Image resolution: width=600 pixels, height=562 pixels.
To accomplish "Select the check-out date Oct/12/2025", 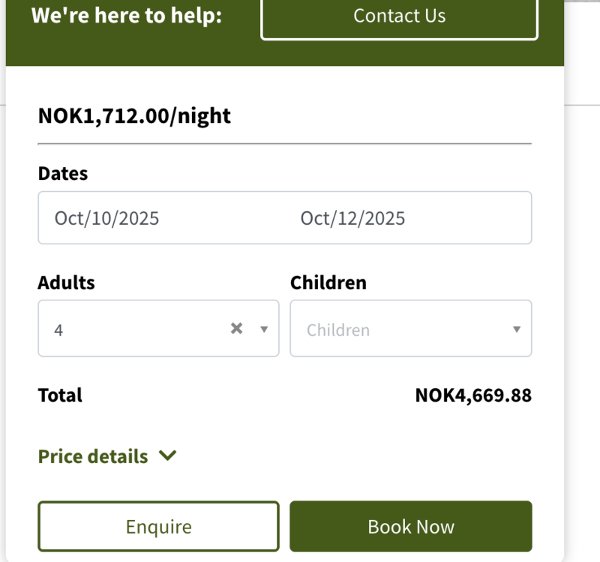I will click(x=353, y=218).
